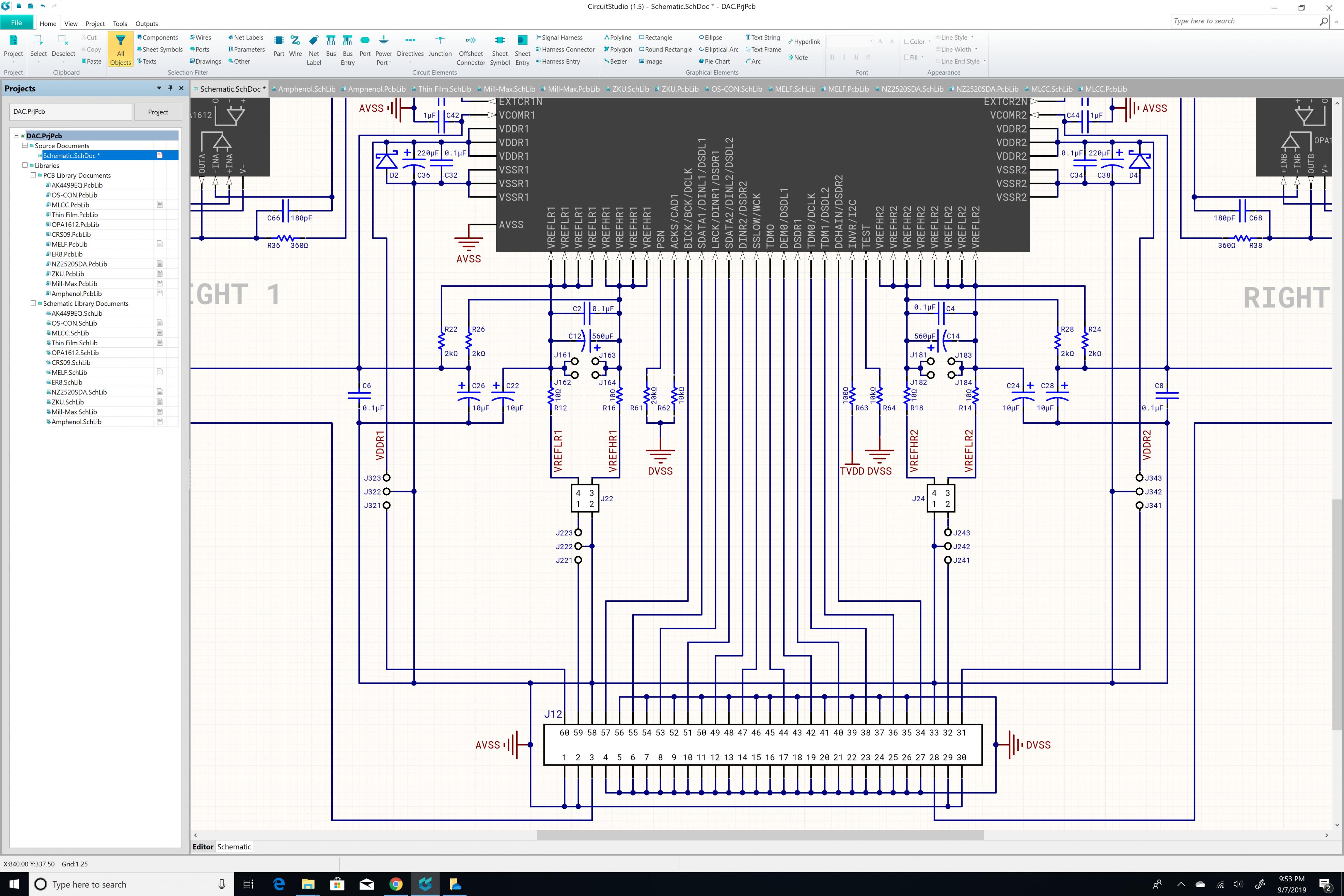Collapse the DAC.PrjPcb project node

tap(17, 136)
